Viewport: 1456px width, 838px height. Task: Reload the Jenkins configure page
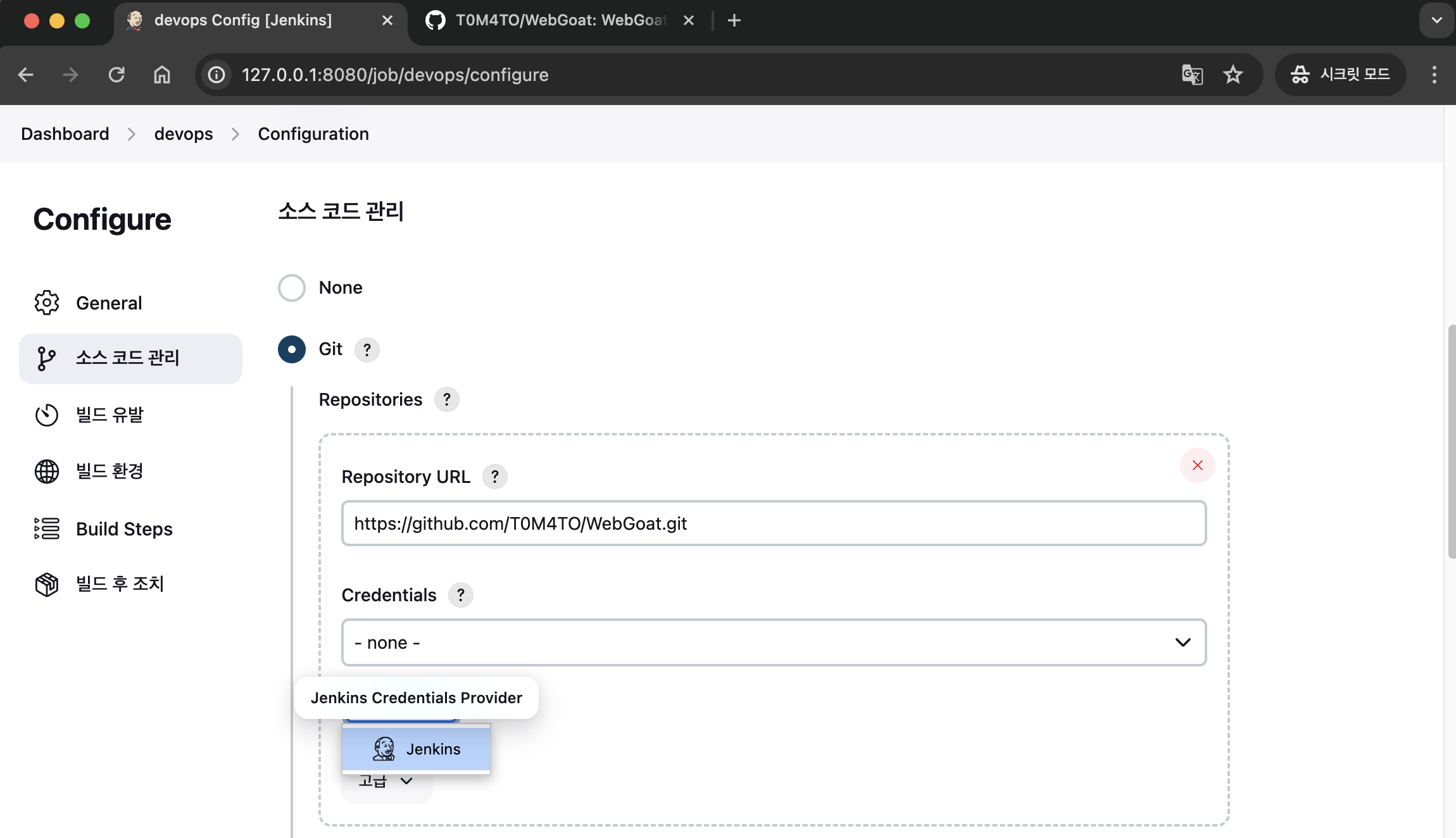pos(116,75)
